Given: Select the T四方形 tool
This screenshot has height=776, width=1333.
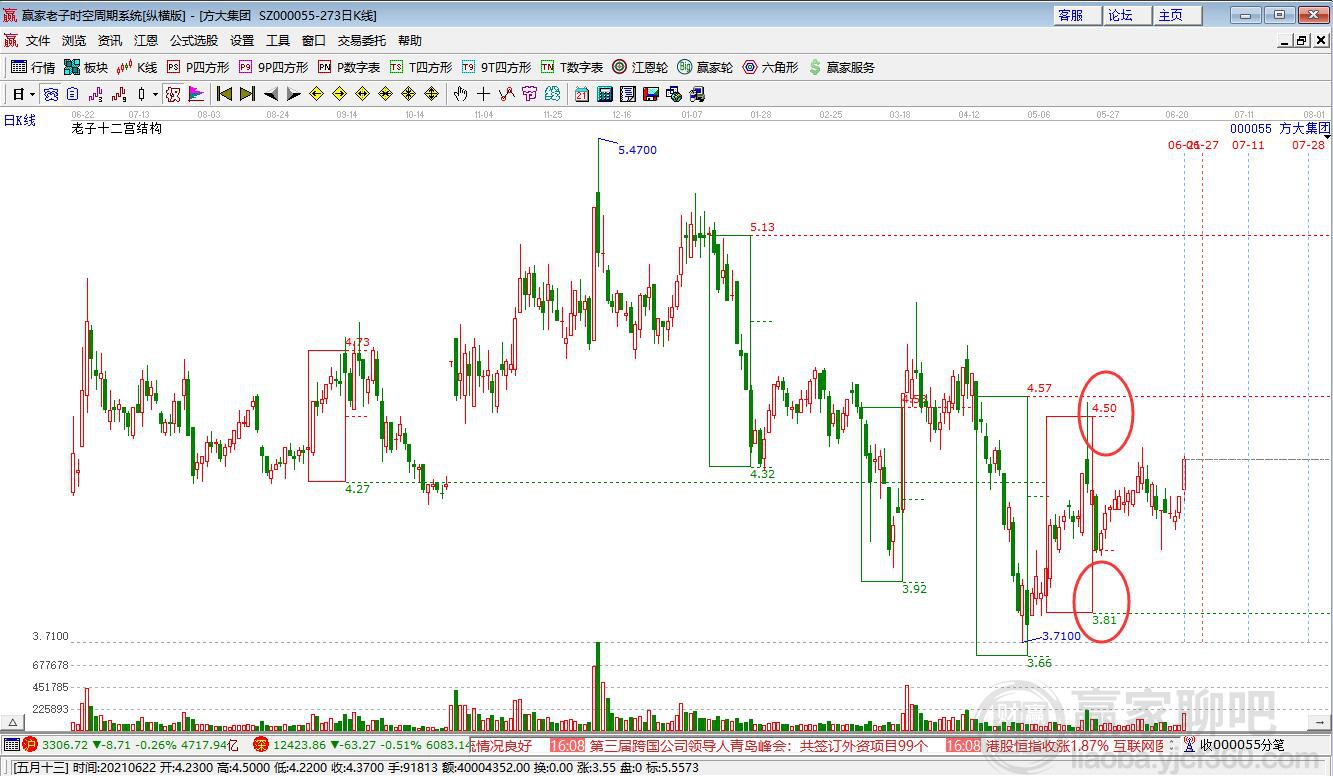Looking at the screenshot, I should coord(421,67).
